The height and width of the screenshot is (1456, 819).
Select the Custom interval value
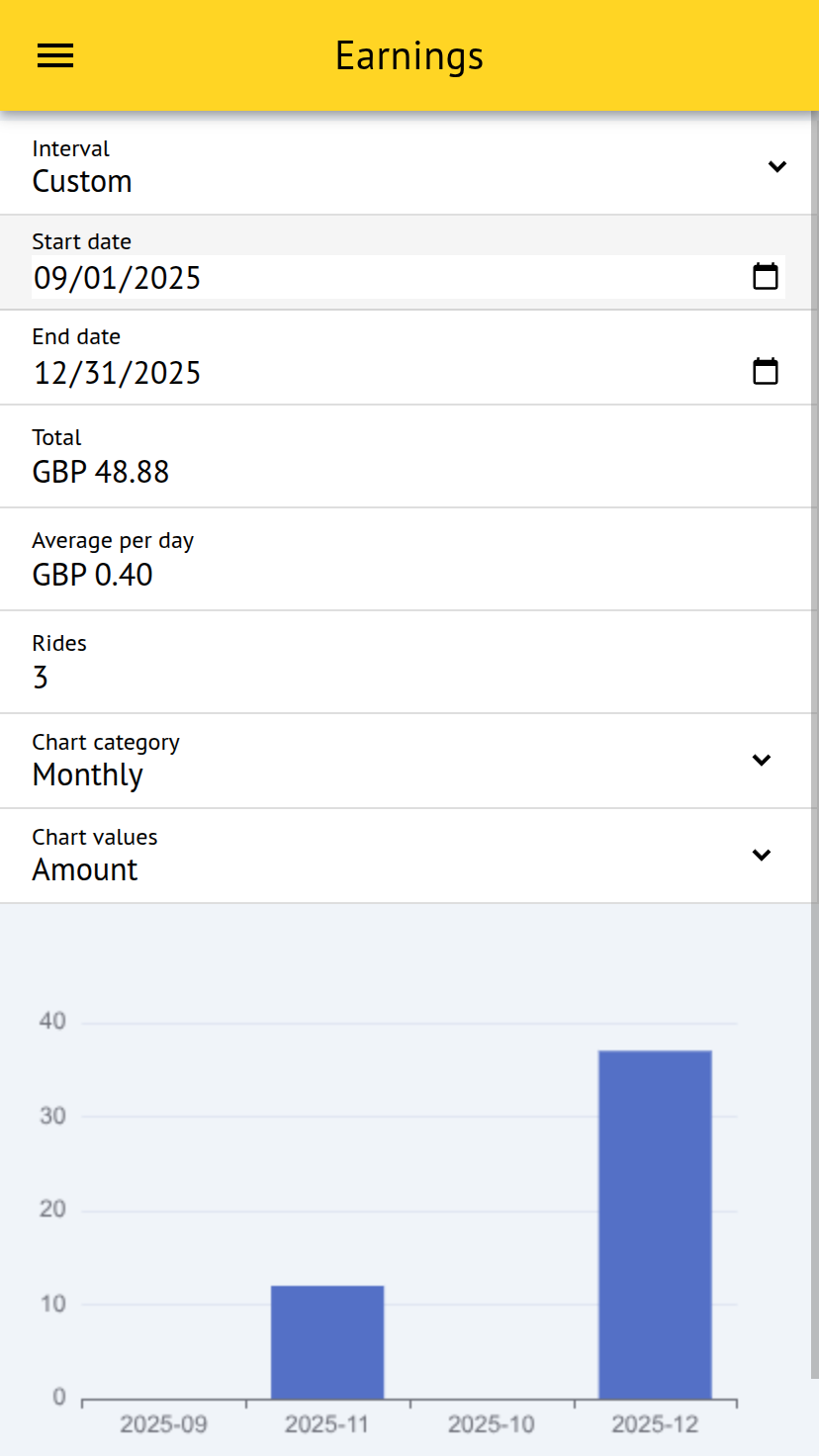(82, 182)
